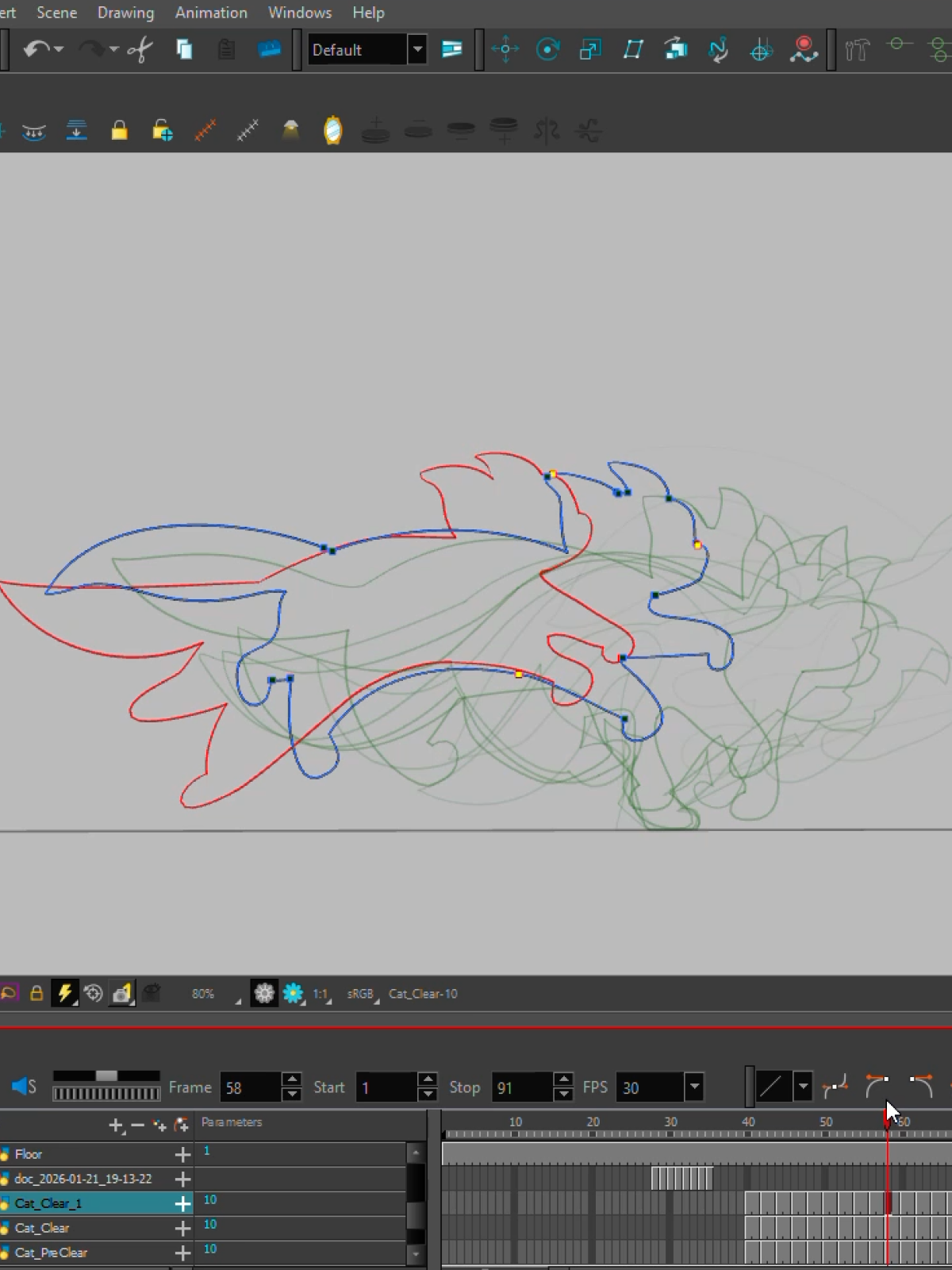Click the Undo arrow icon
952x1270 pixels.
(36, 50)
